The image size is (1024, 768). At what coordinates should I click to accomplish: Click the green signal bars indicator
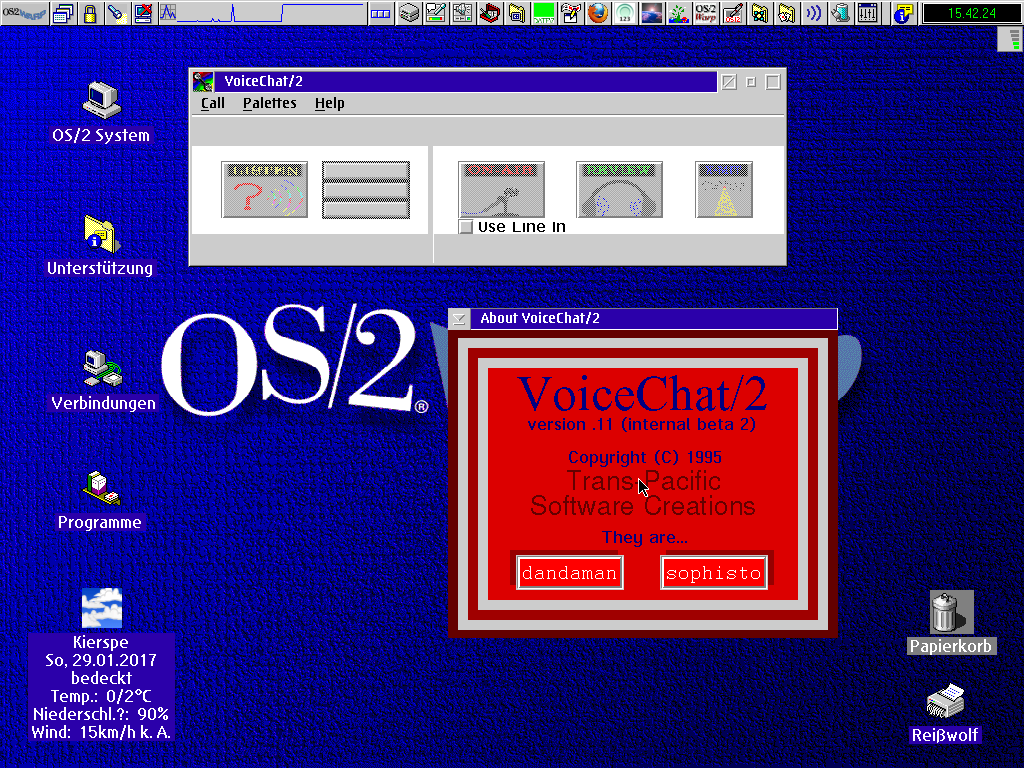coord(1012,40)
